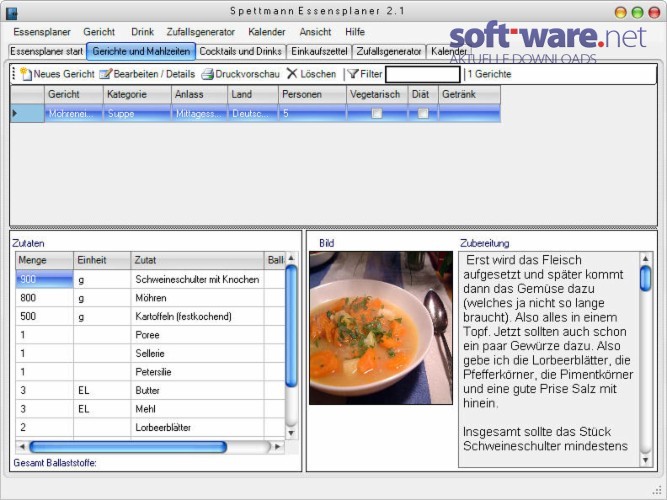Switch to Zufallsgenerator tab

coord(389,51)
